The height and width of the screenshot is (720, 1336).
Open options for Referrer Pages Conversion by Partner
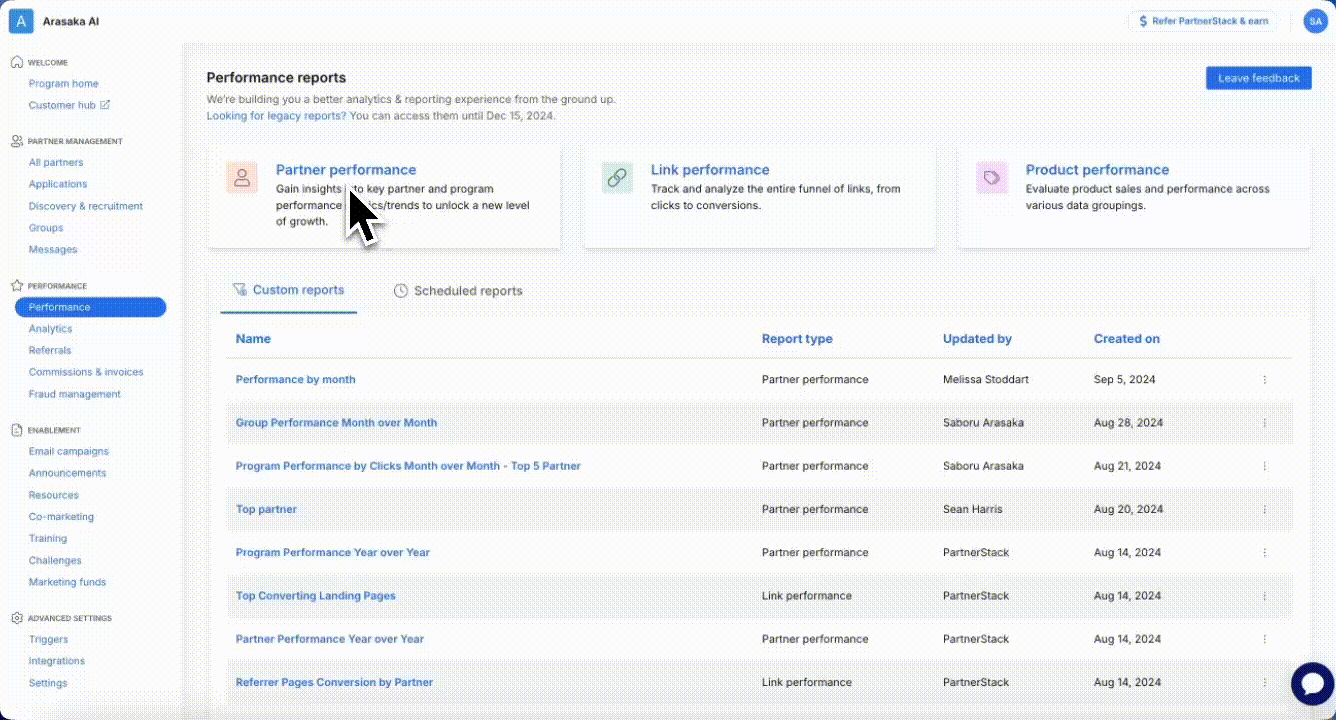[1264, 682]
